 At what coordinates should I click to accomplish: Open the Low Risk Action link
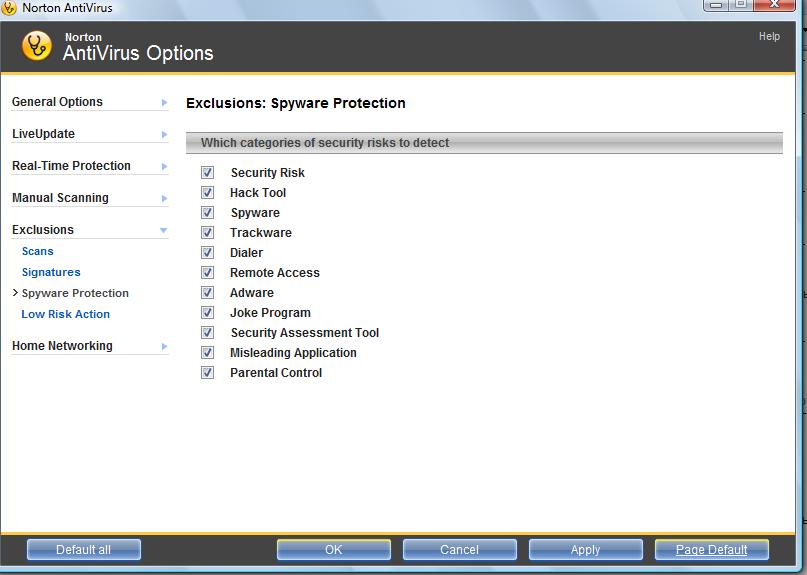(65, 314)
